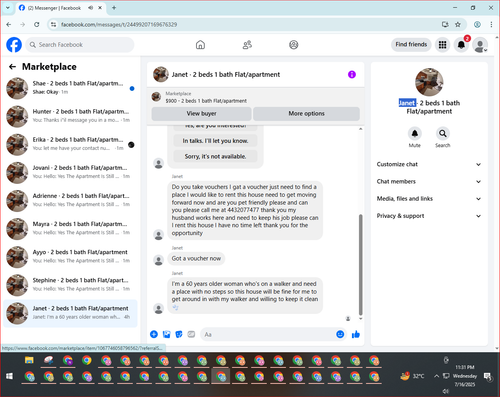The height and width of the screenshot is (397, 500).
Task: Mute this conversation with the bell icon
Action: pos(414,133)
